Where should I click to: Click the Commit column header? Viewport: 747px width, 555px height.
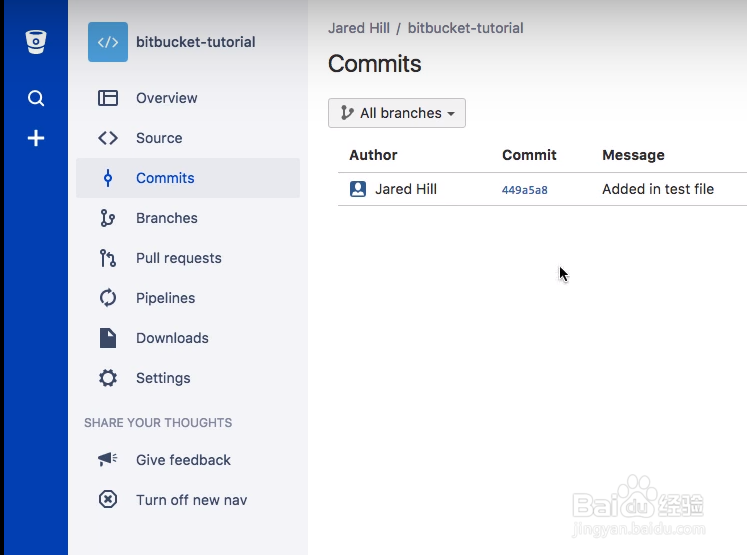coord(529,155)
